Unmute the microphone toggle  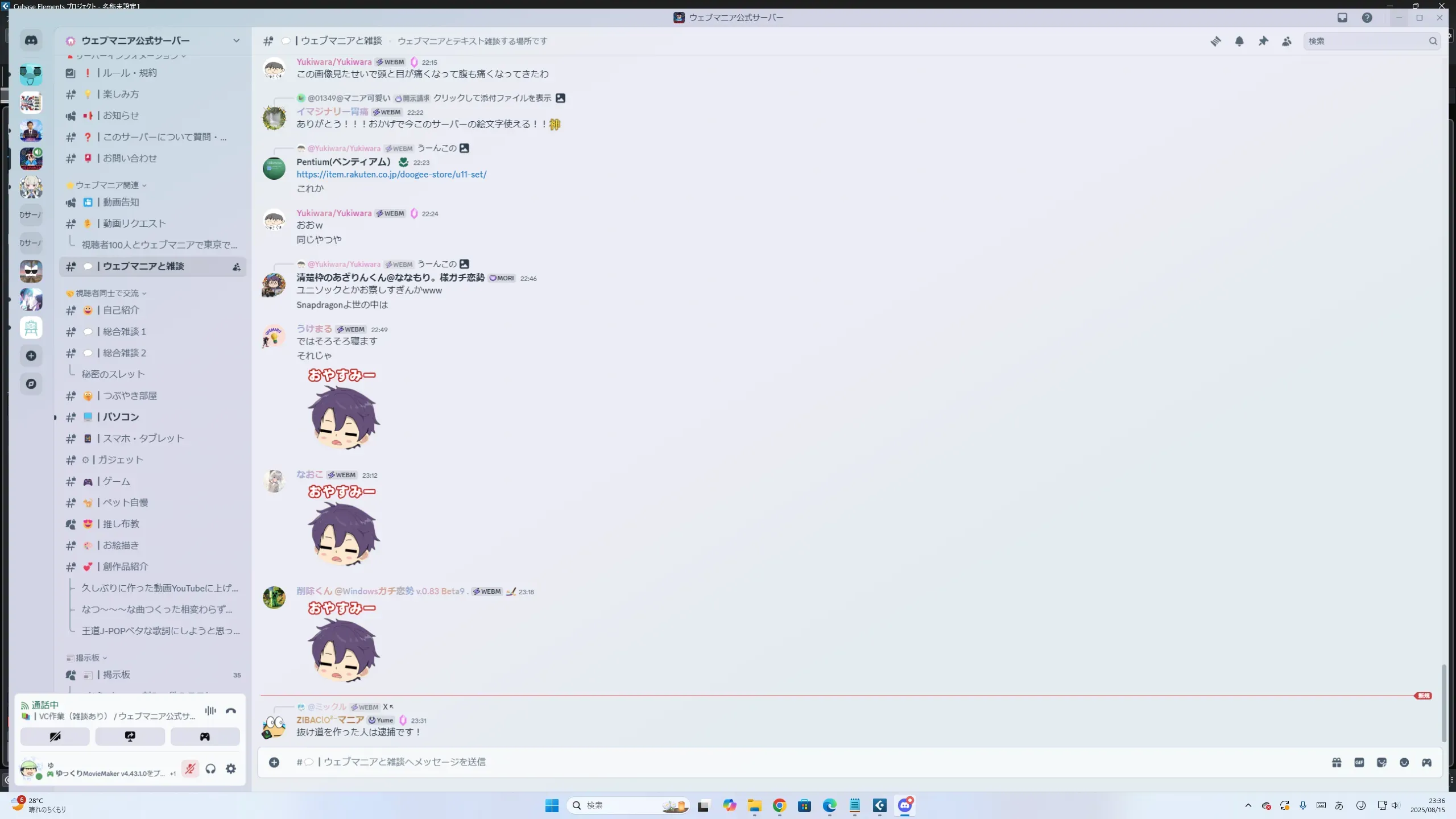pos(190,769)
